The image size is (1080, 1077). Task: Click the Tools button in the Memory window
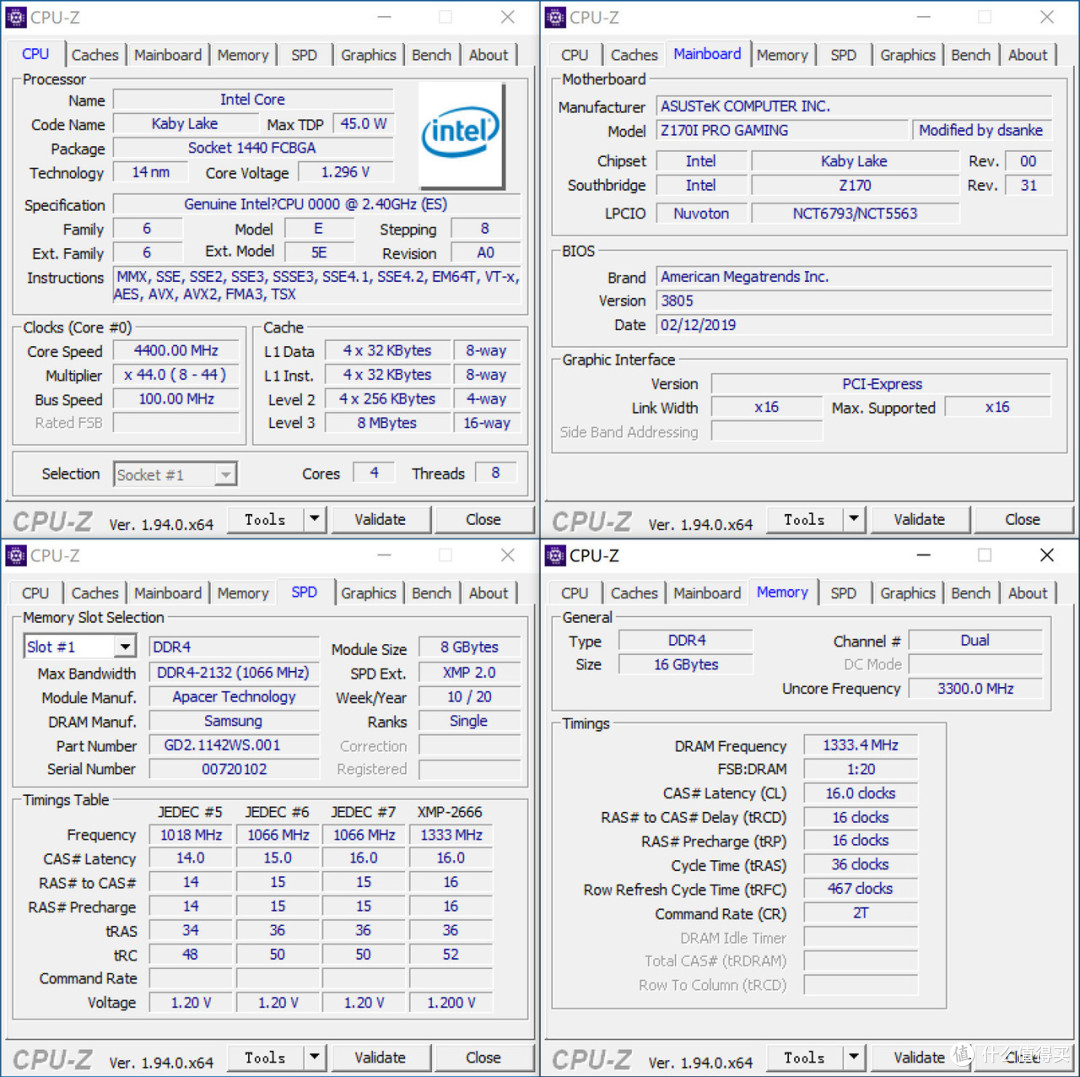click(804, 1057)
